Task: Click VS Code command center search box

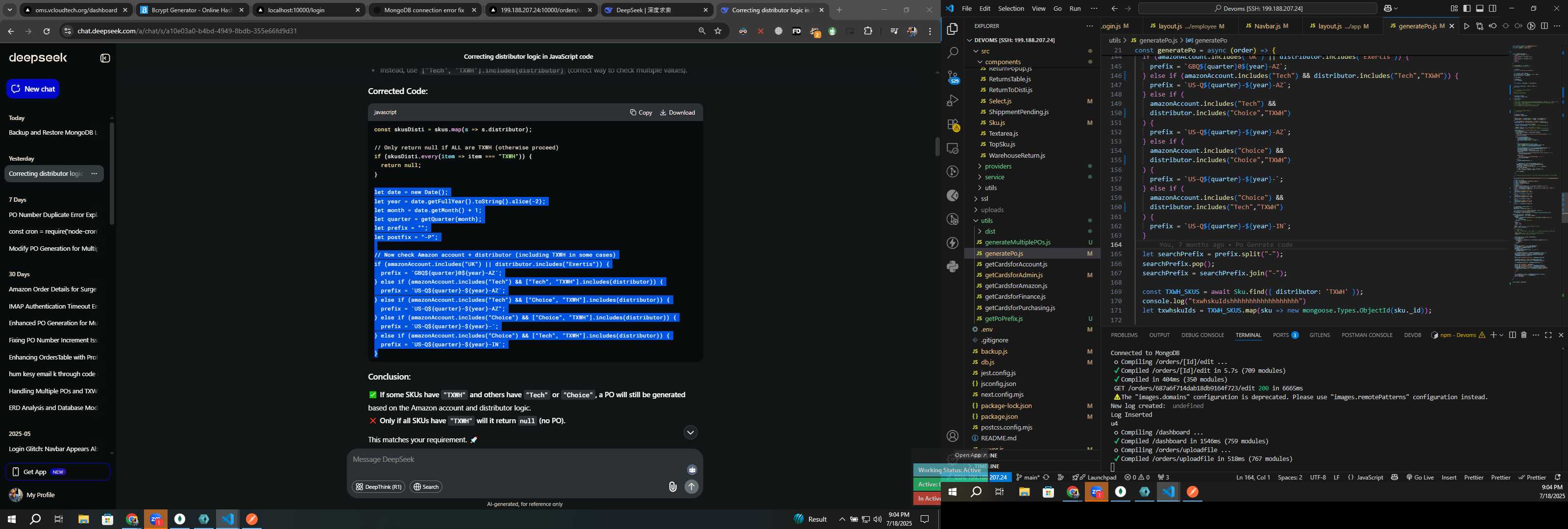Action: click(x=1257, y=8)
